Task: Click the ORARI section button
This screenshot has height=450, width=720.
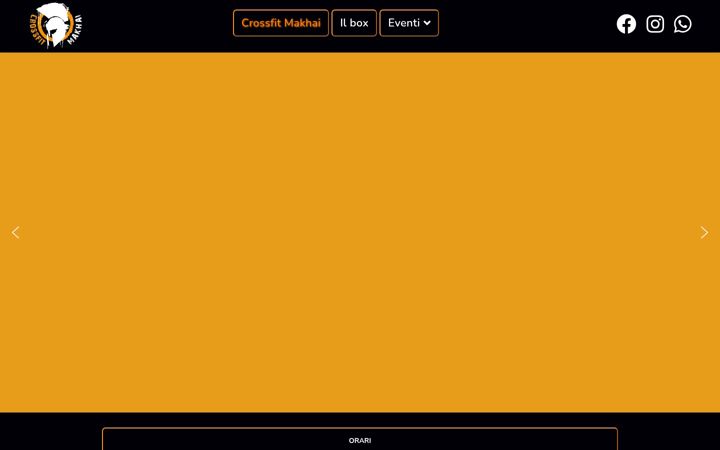Action: (360, 439)
